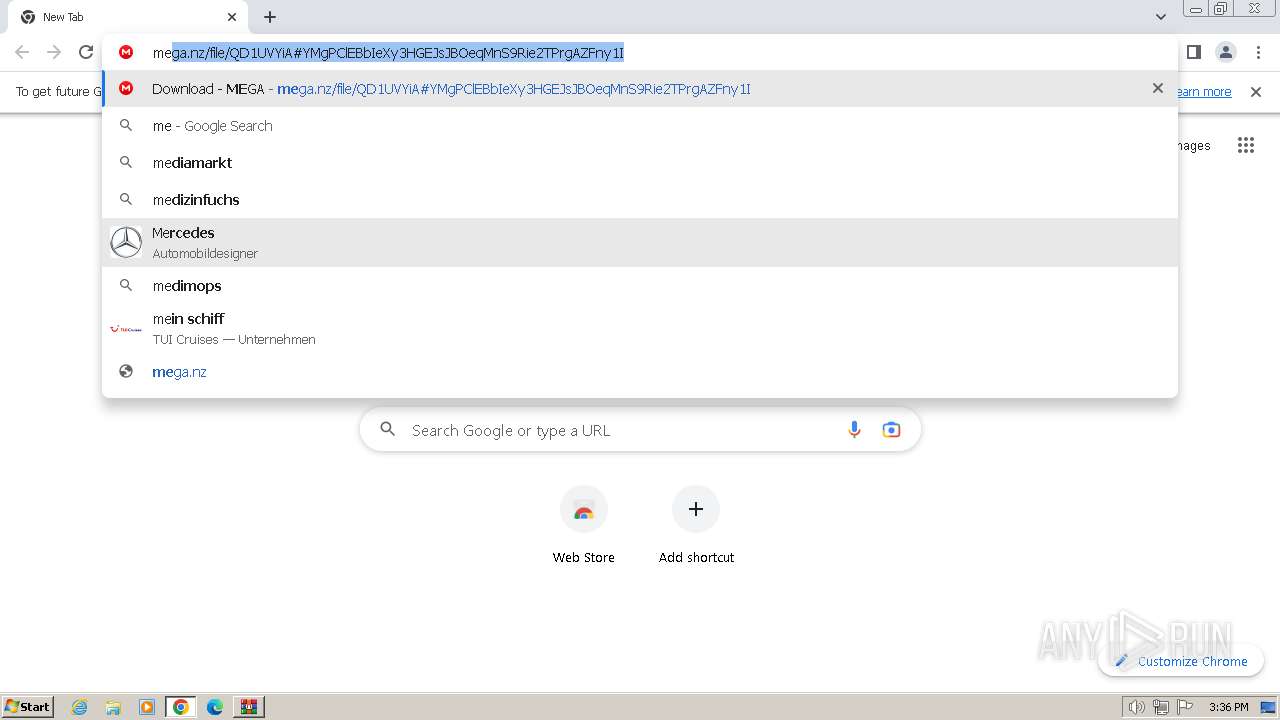Select the mein schiff TUI Cruises suggestion
Viewport: 1280px width, 720px height.
640,328
